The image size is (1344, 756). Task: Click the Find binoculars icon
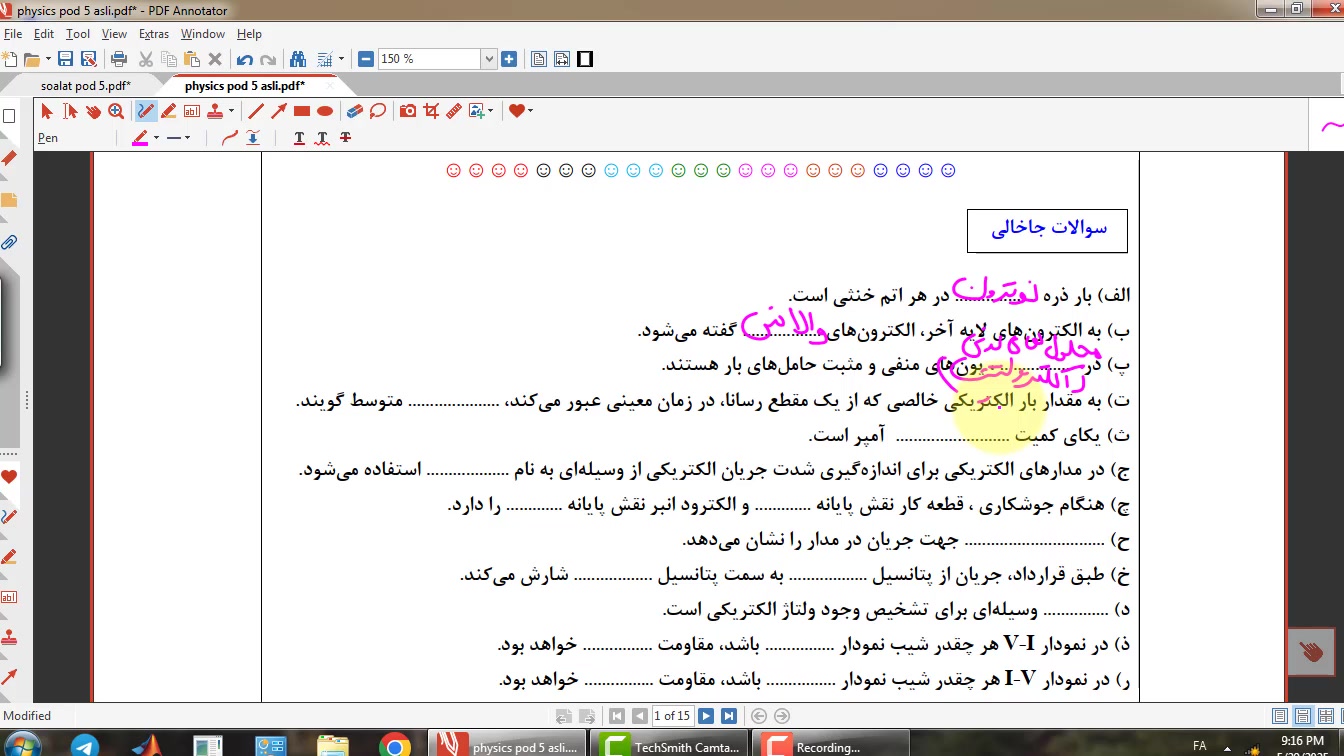297,59
